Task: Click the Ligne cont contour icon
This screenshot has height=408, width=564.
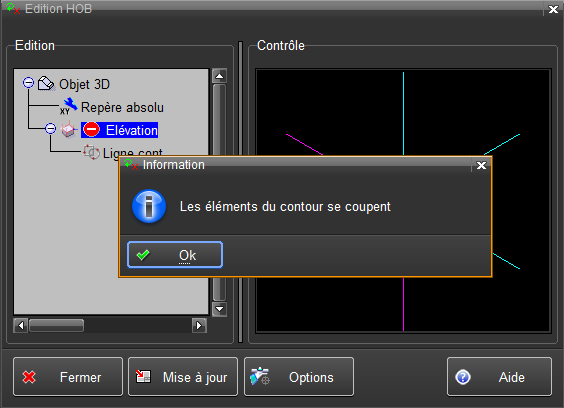Action: click(91, 152)
